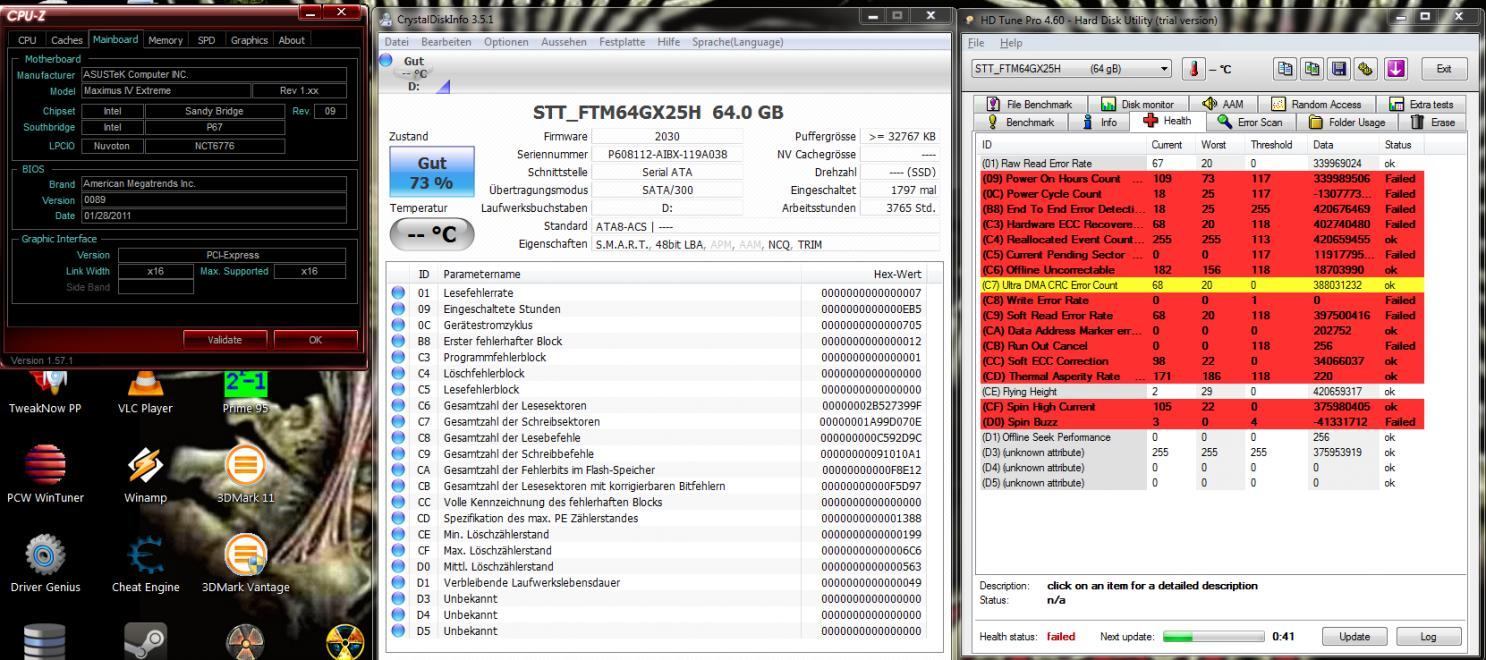Open the VLC Player desktop icon
This screenshot has height=660, width=1486.
[145, 389]
